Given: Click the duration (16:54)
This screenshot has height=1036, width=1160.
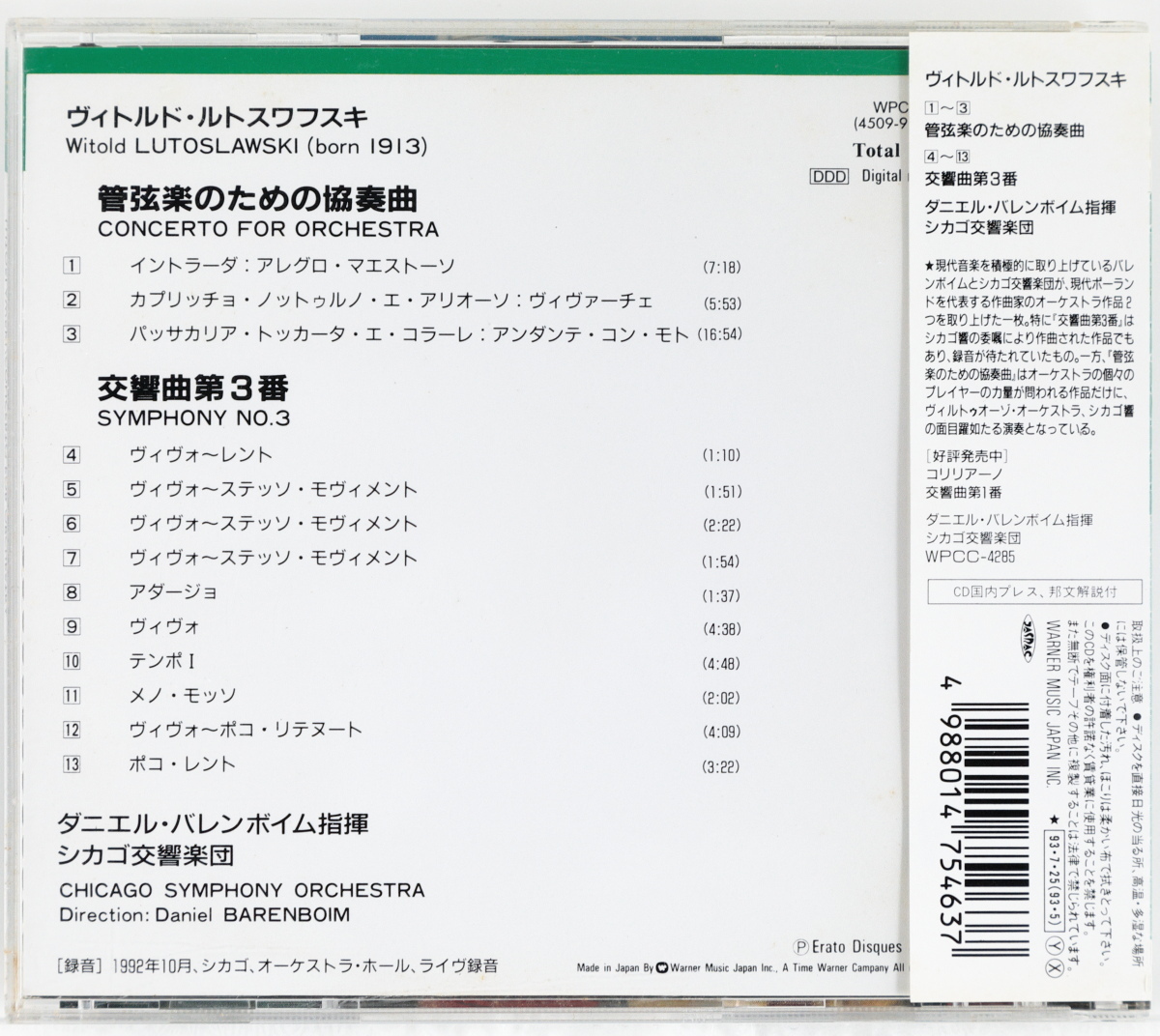Looking at the screenshot, I should pyautogui.click(x=718, y=335).
